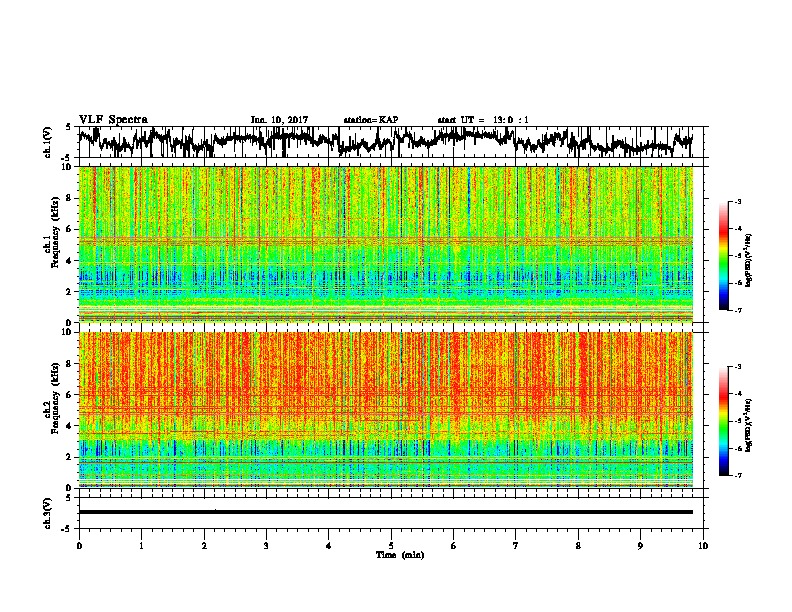Click inside the ch.2 spectrogram panel
Viewport: 792px width, 612px height.
pyautogui.click(x=386, y=410)
